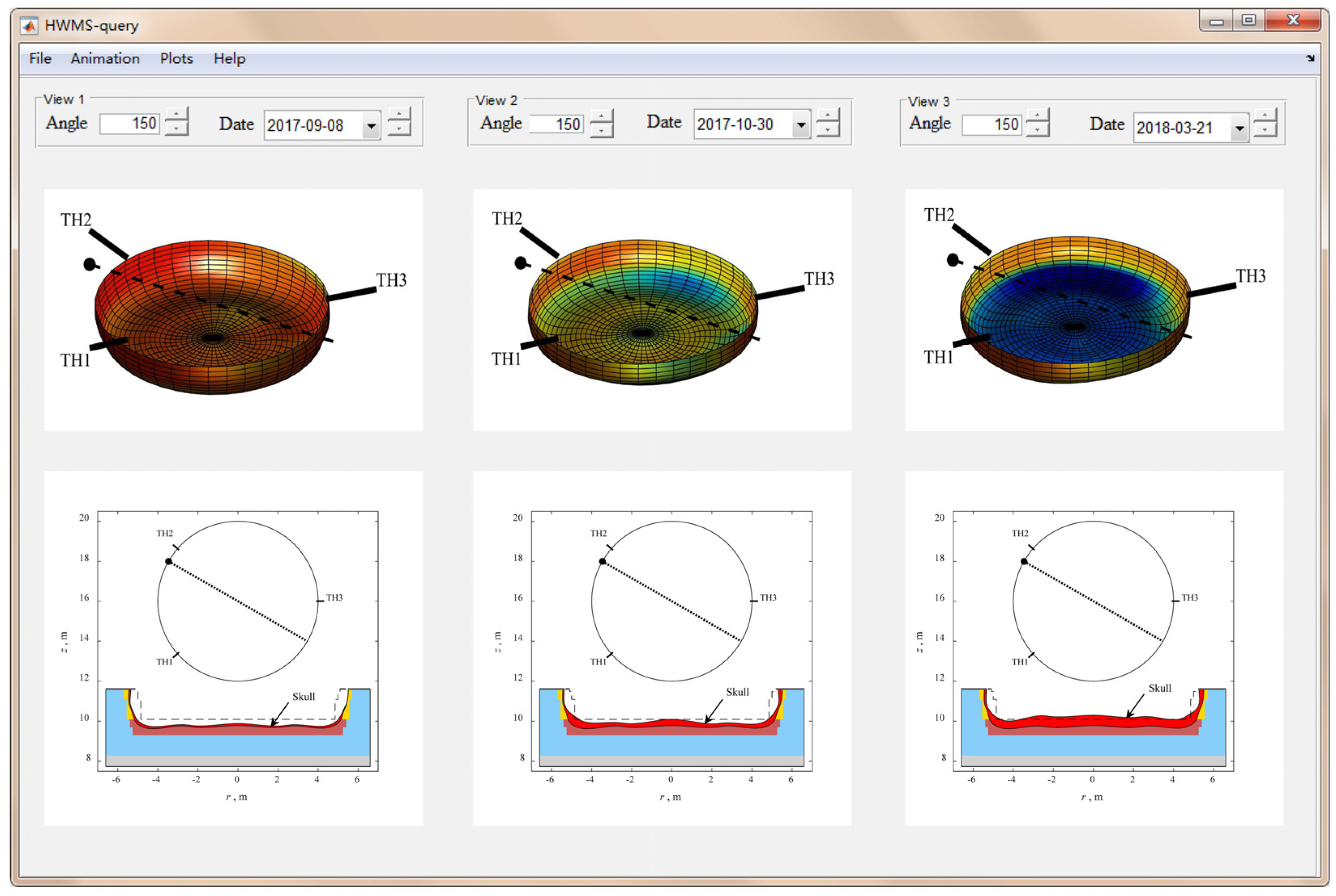Decrease the View 1 Angle with the down arrow
Viewport: 1336px width, 896px height.
176,129
